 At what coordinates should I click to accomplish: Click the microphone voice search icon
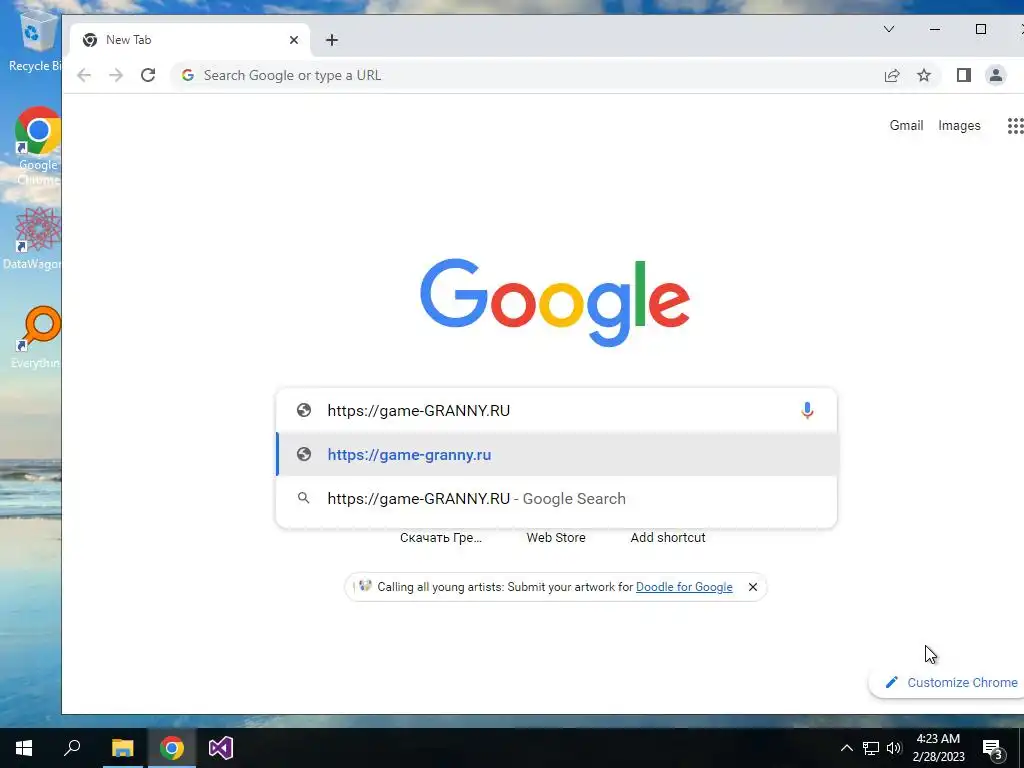click(x=807, y=410)
